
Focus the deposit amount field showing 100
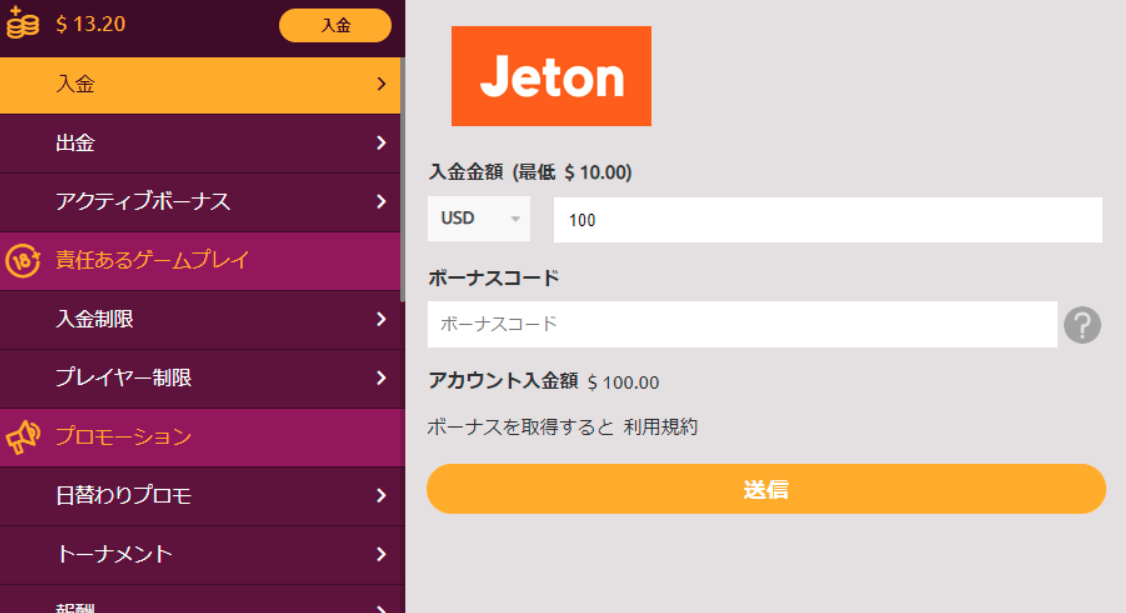(x=828, y=220)
